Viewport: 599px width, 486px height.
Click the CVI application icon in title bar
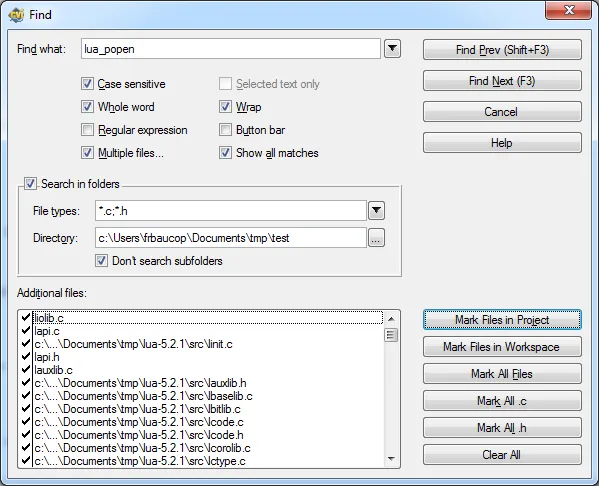click(16, 15)
